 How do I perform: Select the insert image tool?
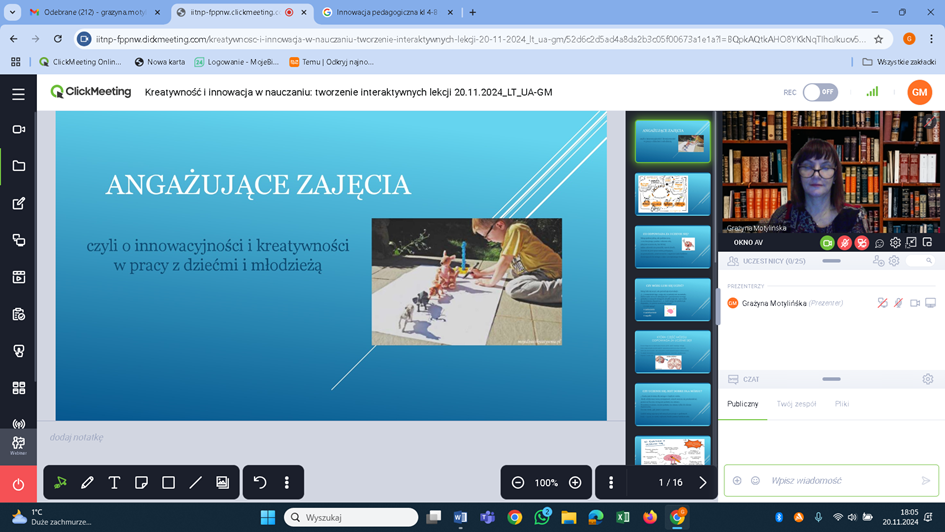222,483
